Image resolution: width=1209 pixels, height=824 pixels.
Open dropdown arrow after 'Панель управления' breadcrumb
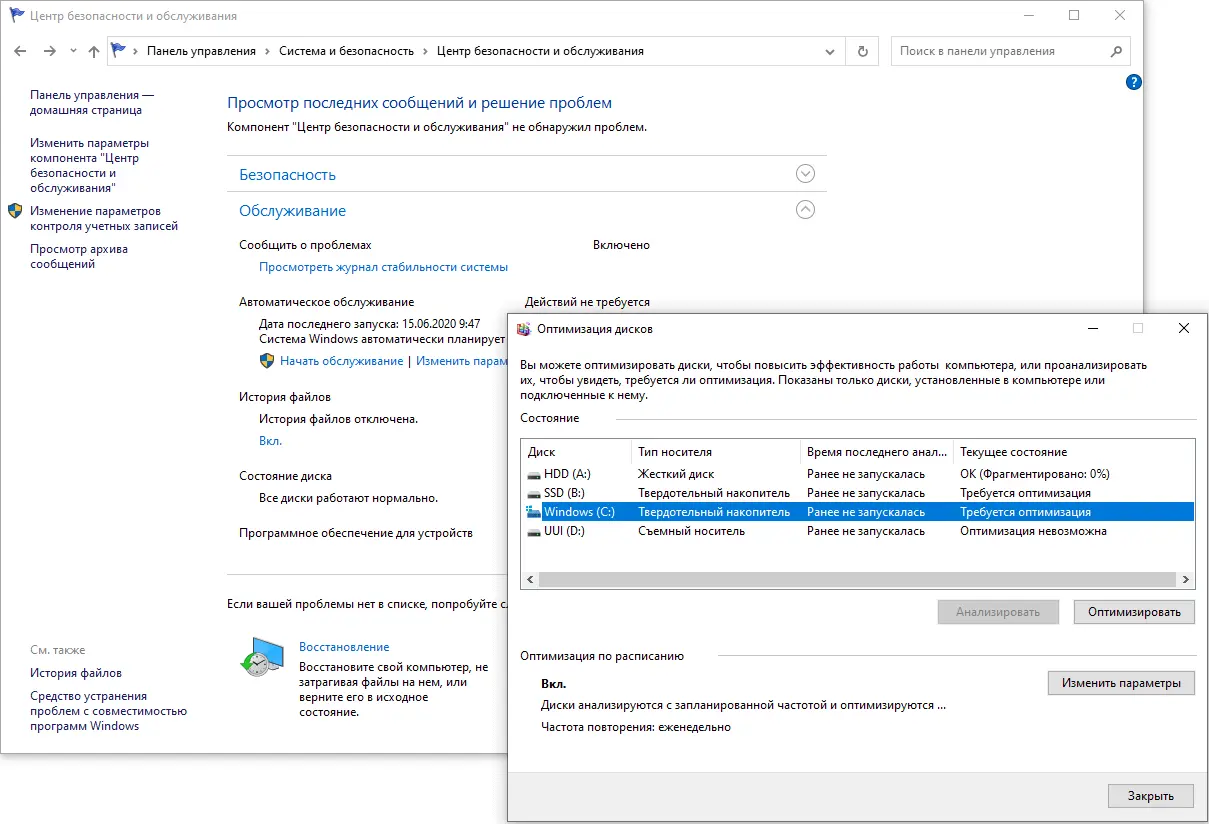click(x=267, y=51)
